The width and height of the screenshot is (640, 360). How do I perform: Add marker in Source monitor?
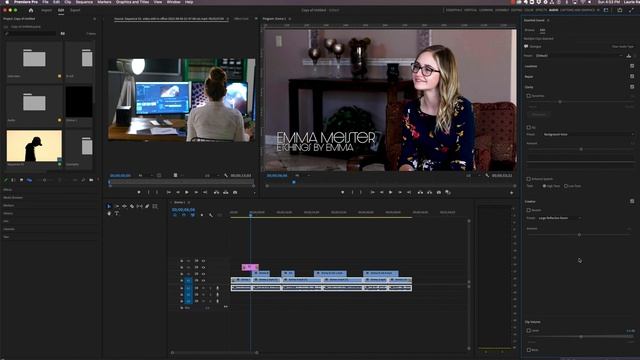139,192
